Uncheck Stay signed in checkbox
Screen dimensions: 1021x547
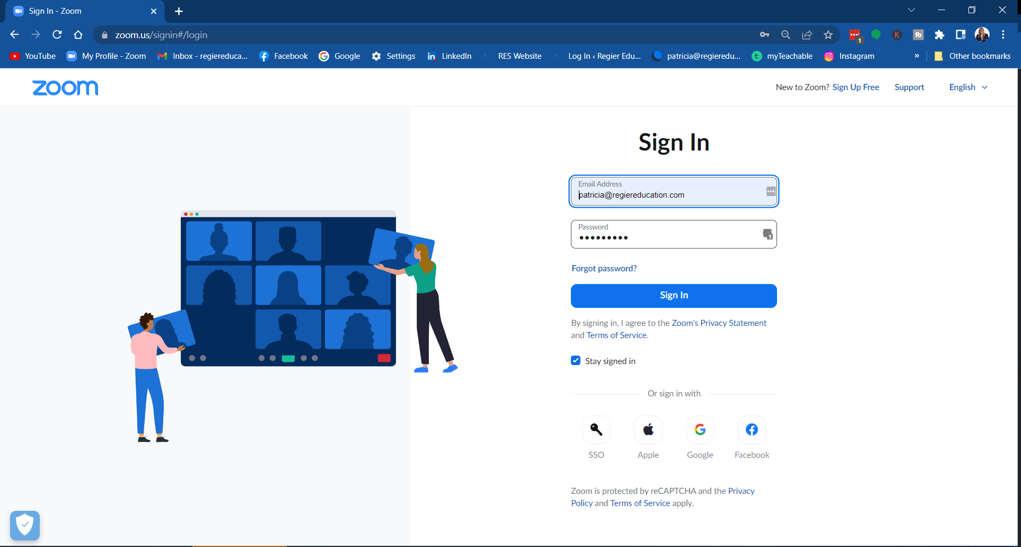(x=576, y=360)
